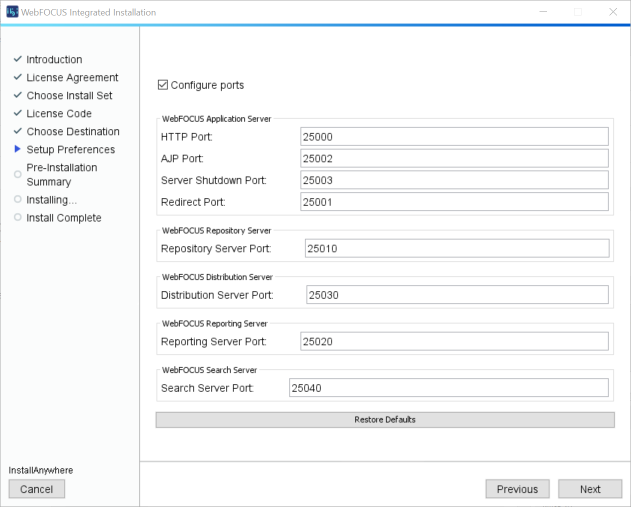631x507 pixels.
Task: Click the Search Server Port field
Action: click(447, 388)
